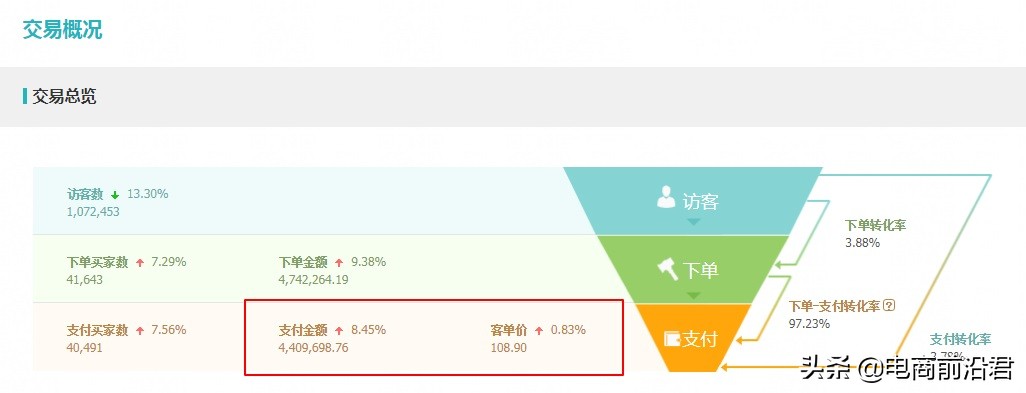Click the green down arrow next to 访客数
The height and width of the screenshot is (393, 1026).
click(115, 195)
